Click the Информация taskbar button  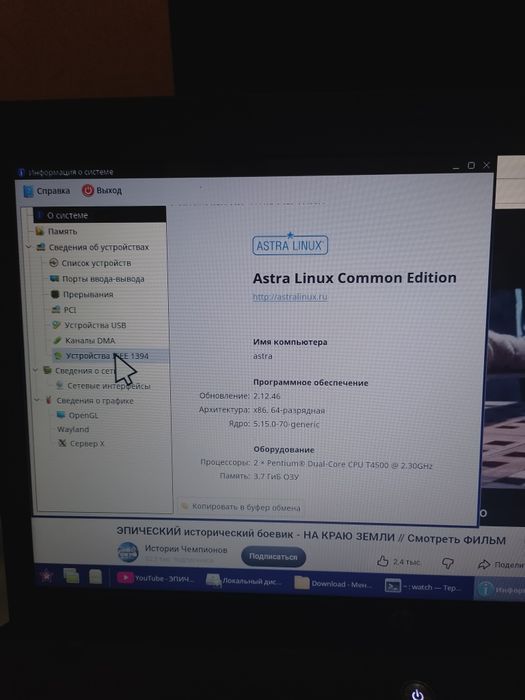[x=499, y=589]
